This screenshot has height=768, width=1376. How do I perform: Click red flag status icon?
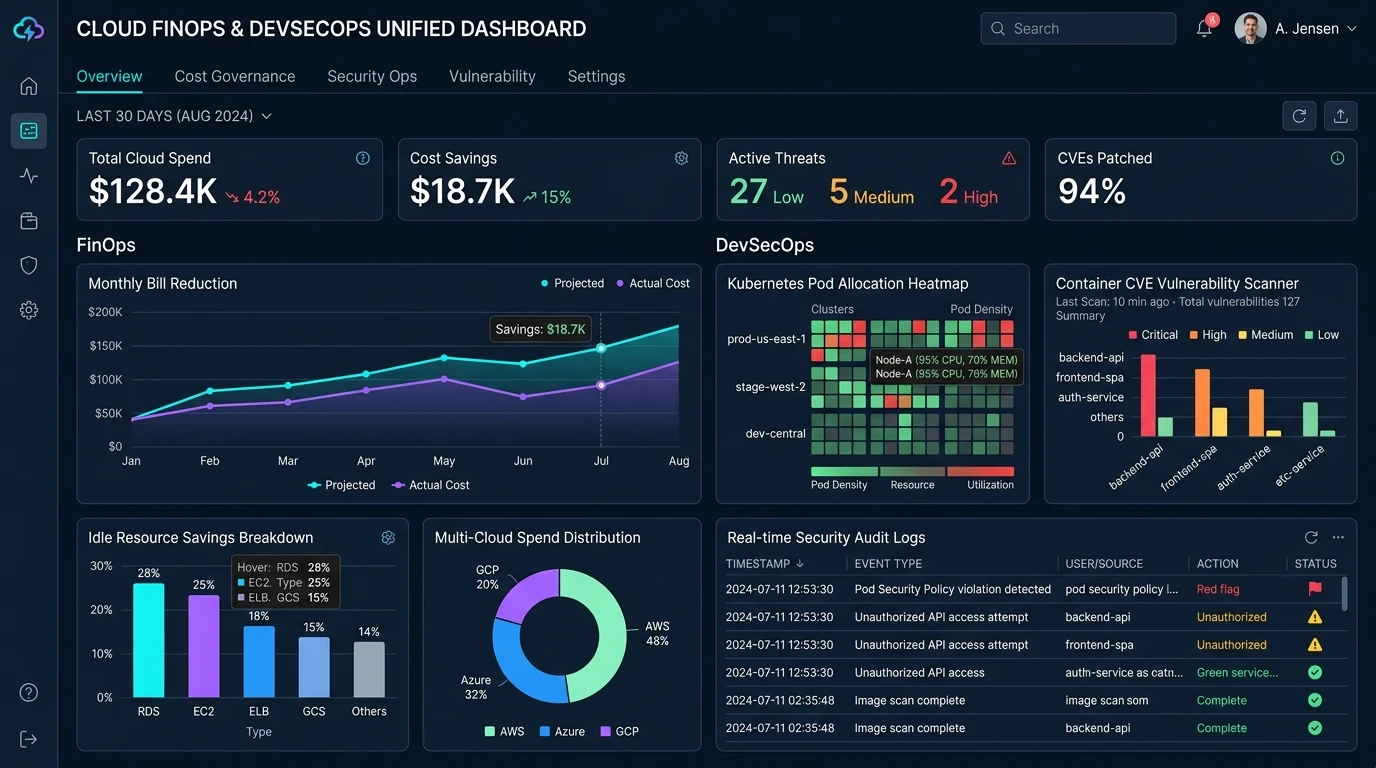point(1315,589)
